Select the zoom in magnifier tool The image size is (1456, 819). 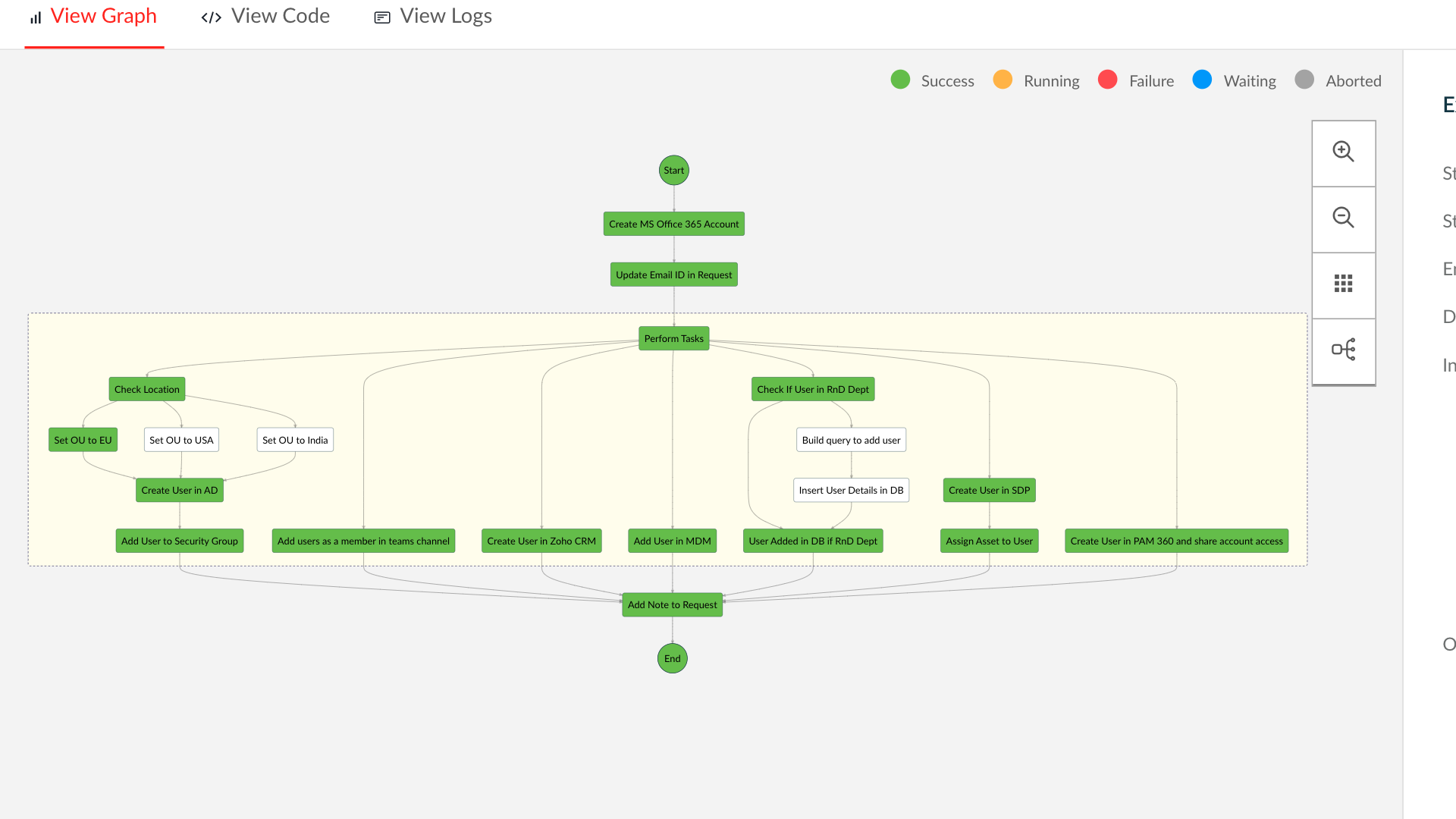[1343, 151]
